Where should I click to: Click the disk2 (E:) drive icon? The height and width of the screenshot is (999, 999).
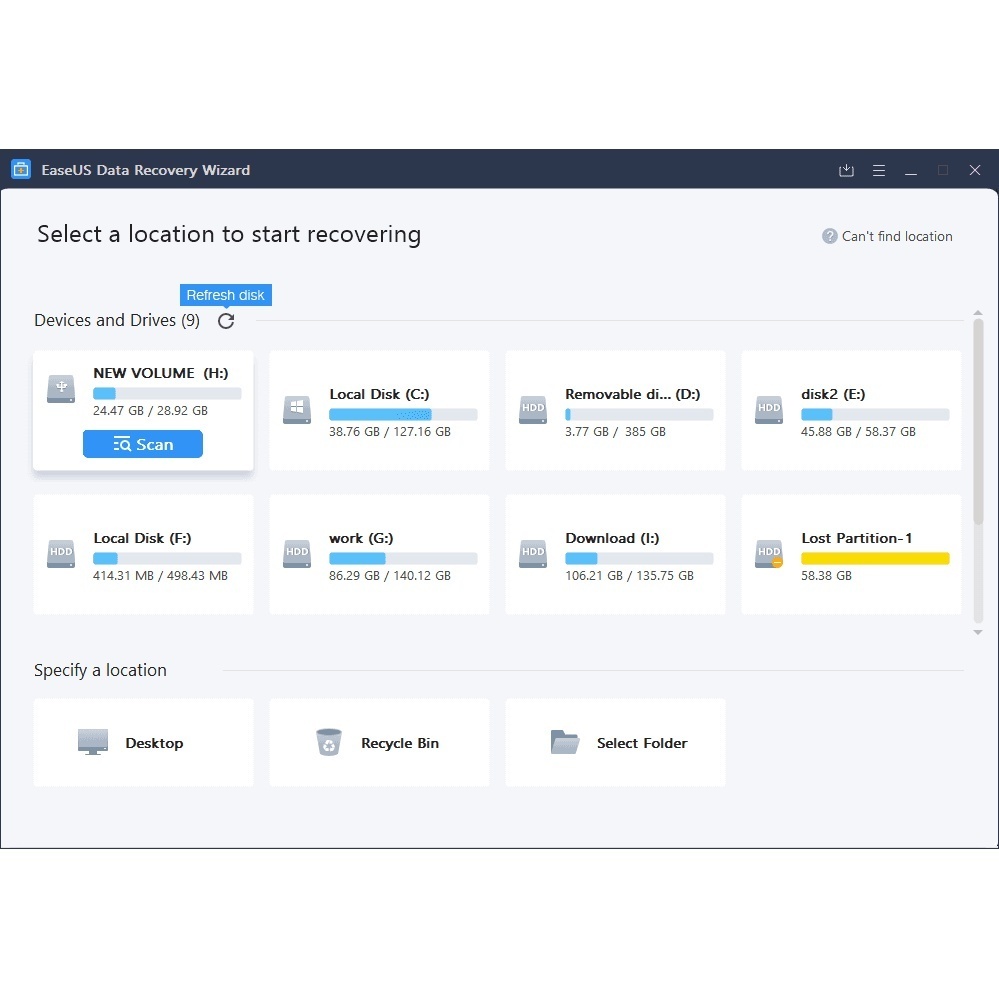pyautogui.click(x=769, y=409)
